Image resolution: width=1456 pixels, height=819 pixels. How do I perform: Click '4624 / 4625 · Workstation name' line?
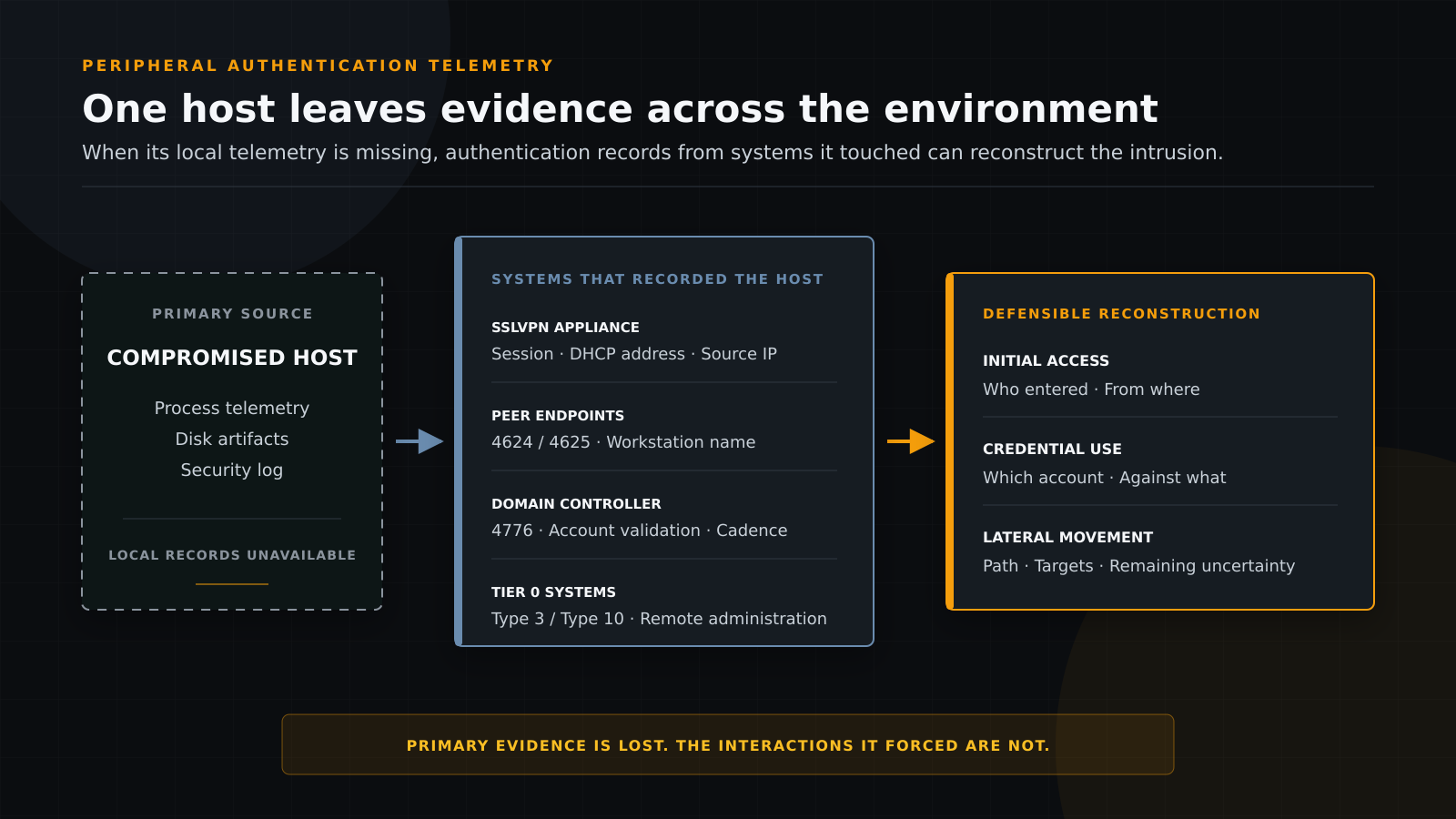click(x=623, y=442)
